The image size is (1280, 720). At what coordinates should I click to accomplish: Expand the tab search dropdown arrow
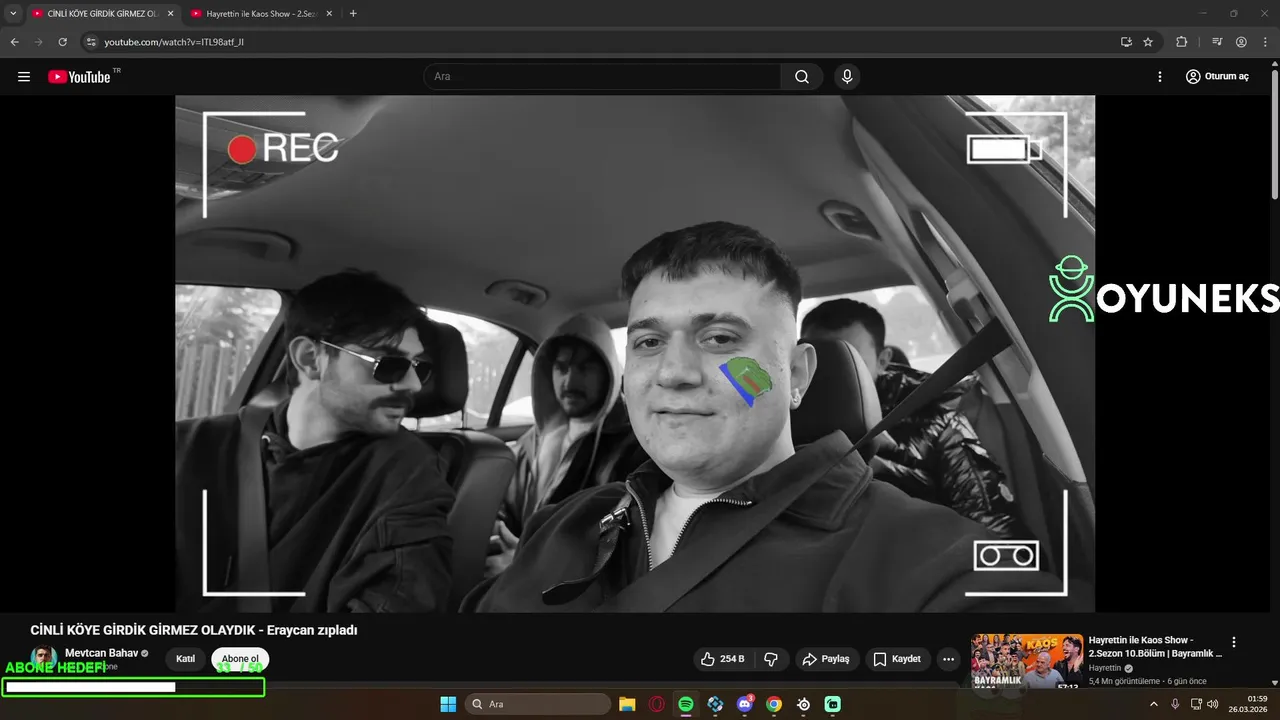coord(13,14)
